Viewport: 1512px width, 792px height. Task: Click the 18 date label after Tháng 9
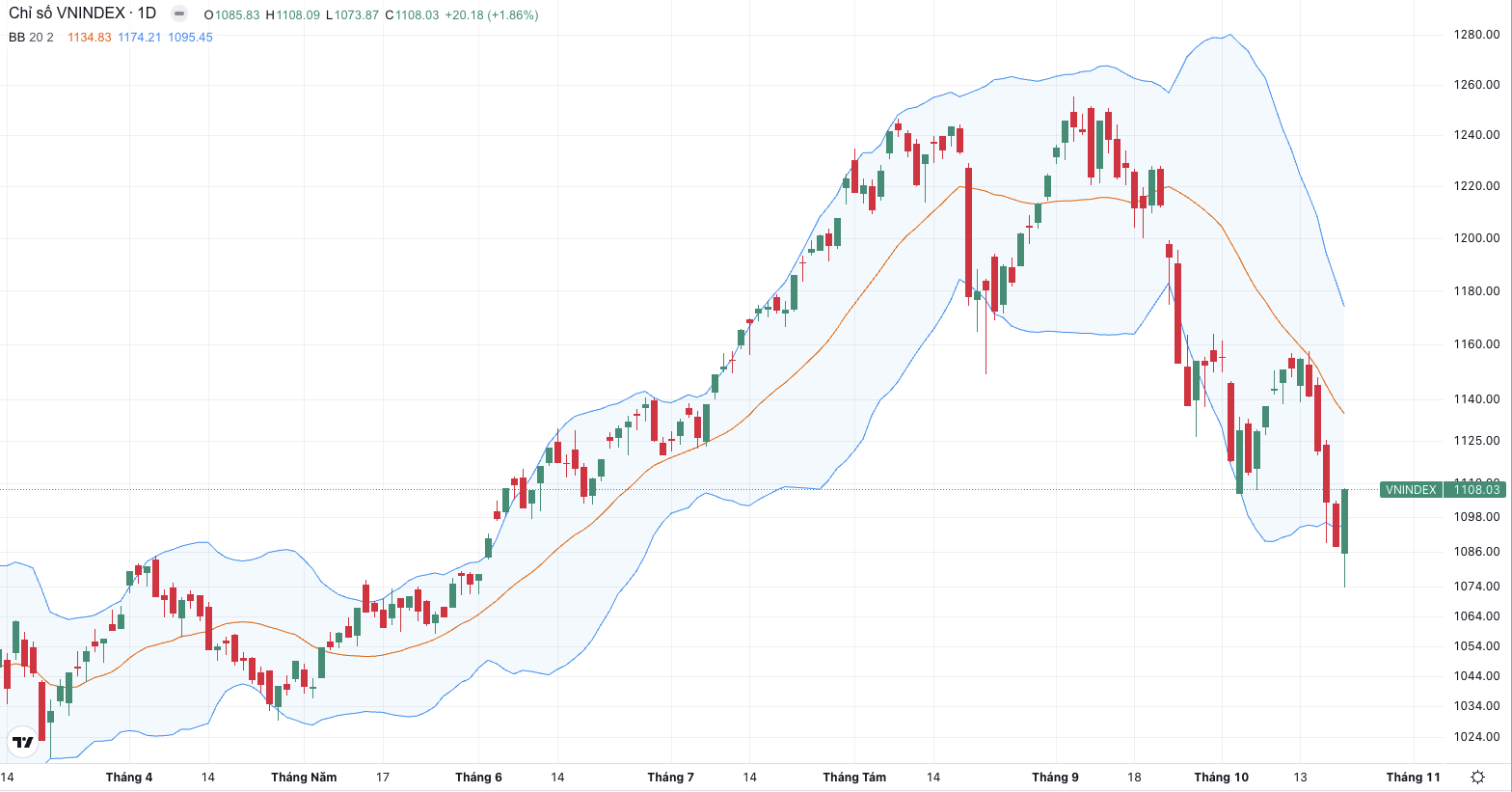(1134, 777)
